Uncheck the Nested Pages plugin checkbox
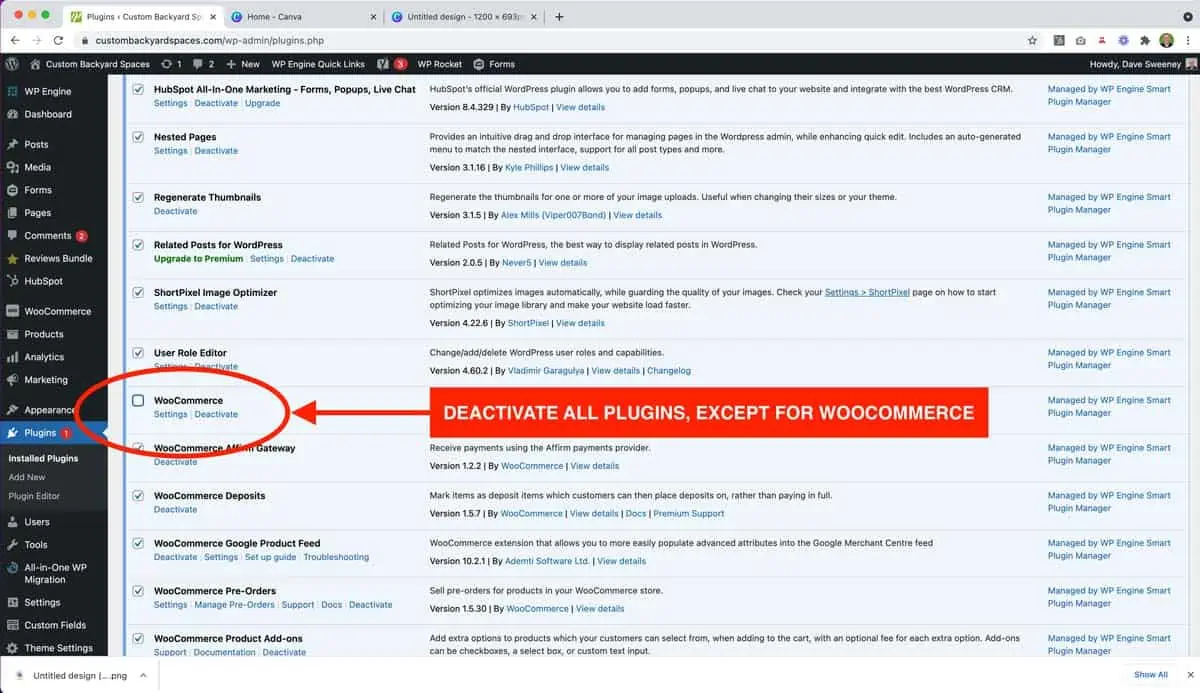This screenshot has width=1200, height=693. click(x=138, y=137)
